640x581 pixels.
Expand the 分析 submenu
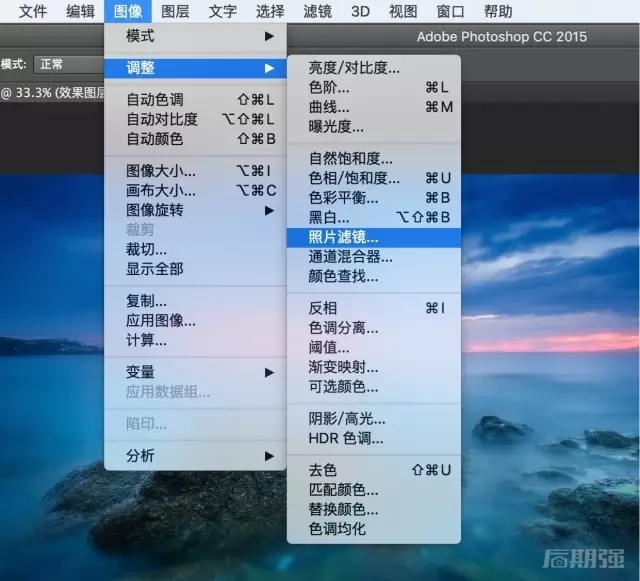[x=196, y=455]
